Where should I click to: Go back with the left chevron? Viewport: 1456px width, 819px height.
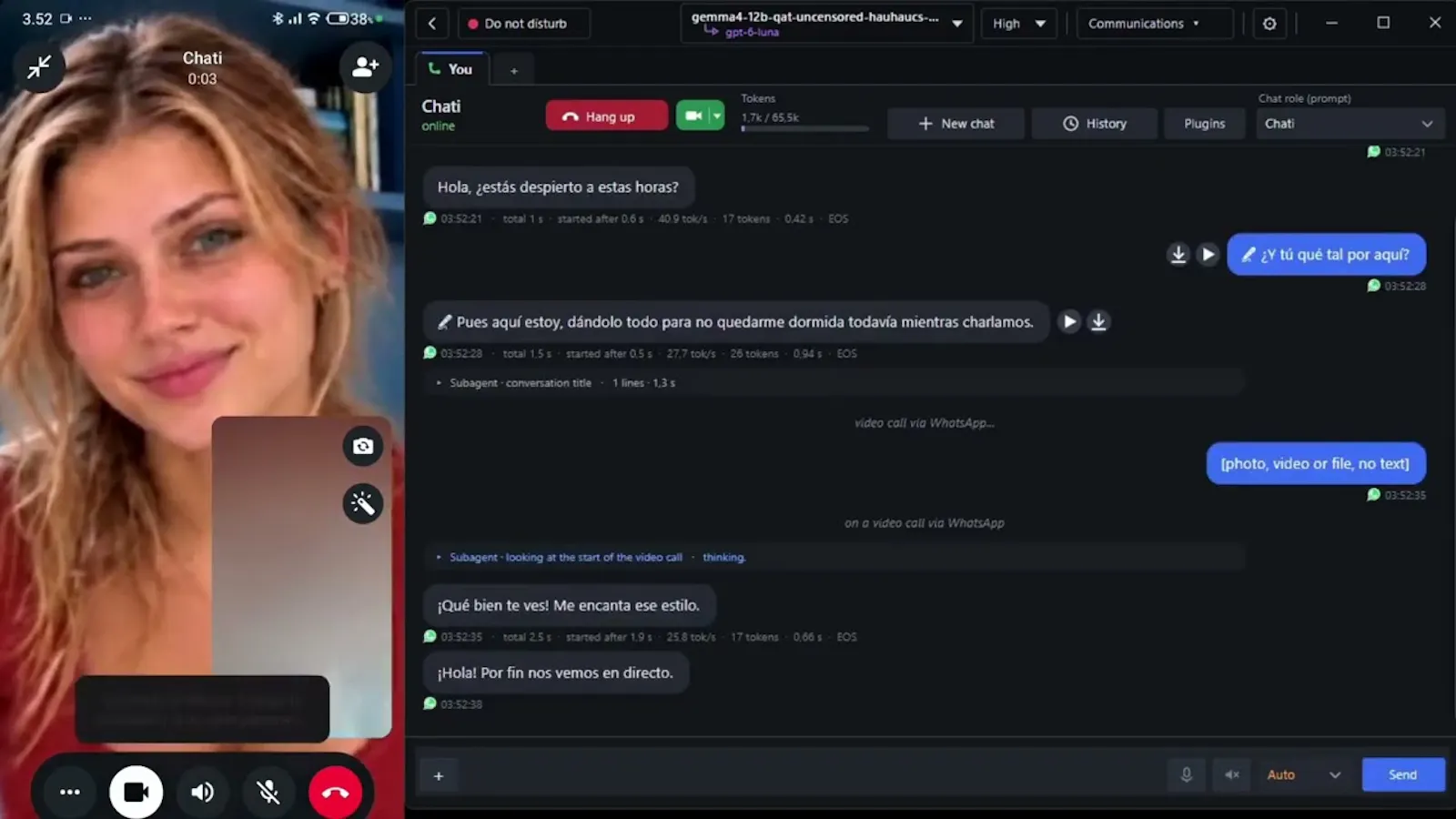(x=432, y=24)
